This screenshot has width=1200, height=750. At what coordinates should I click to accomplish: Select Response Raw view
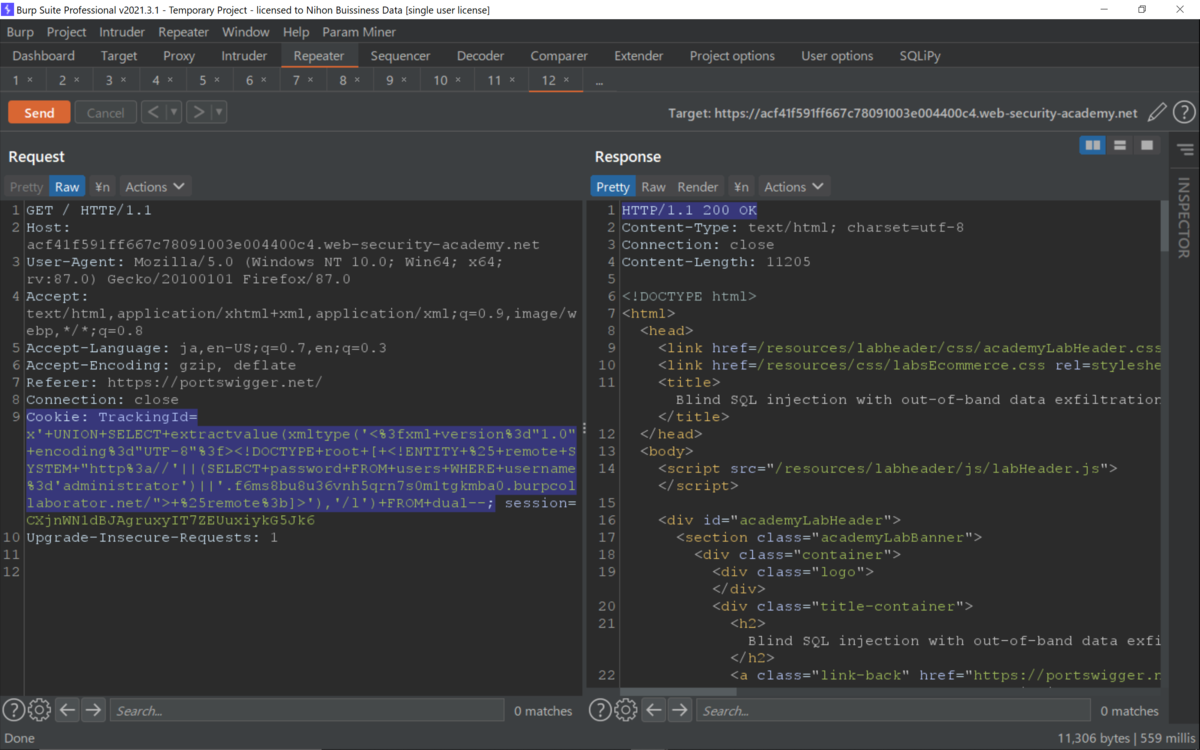pyautogui.click(x=653, y=187)
